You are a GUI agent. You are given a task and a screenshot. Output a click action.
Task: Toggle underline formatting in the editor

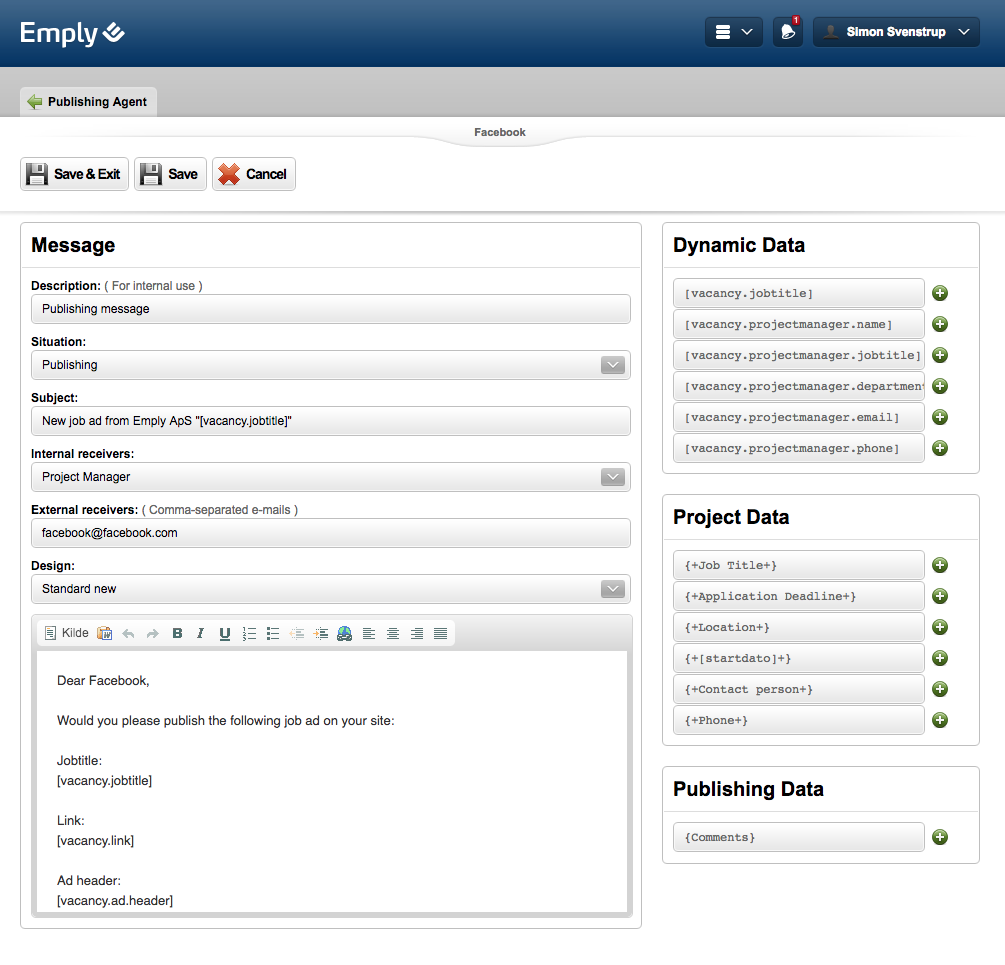[224, 633]
